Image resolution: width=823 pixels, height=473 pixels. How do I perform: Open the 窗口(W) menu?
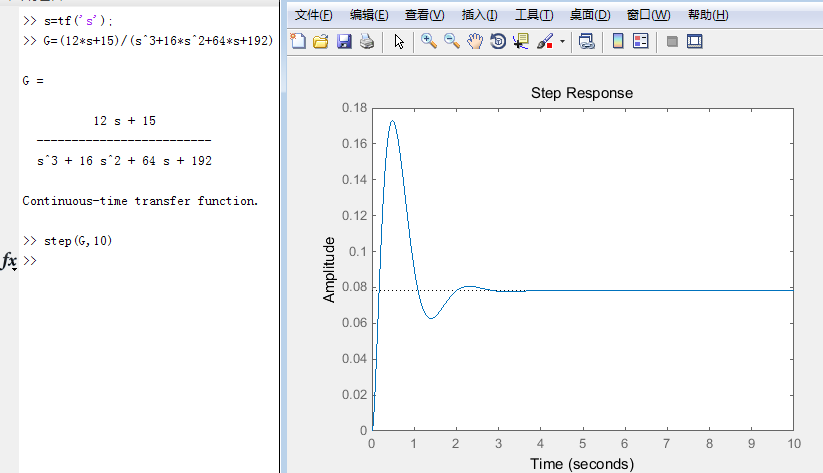(x=648, y=15)
